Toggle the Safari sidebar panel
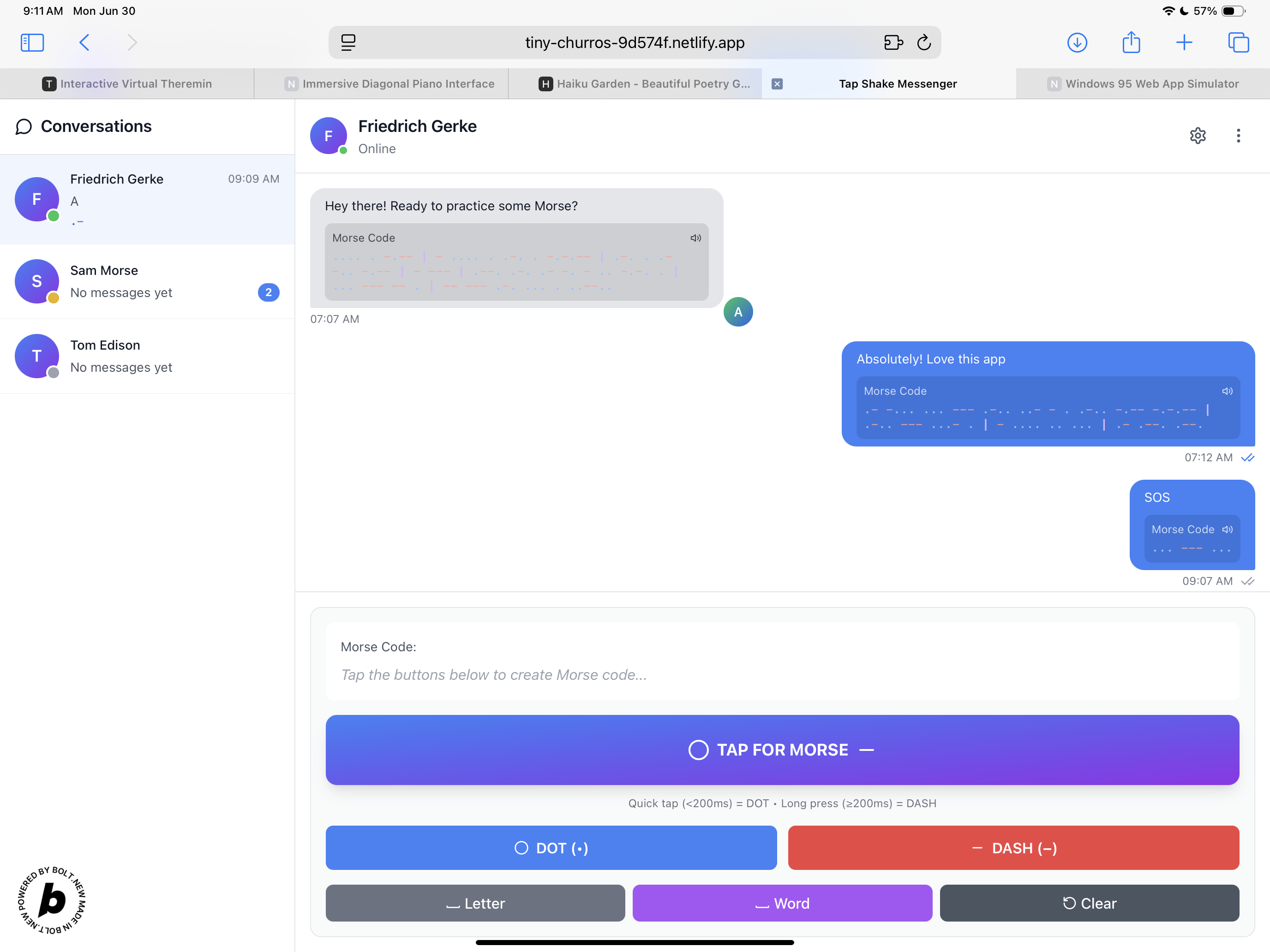The height and width of the screenshot is (952, 1270). click(x=32, y=42)
